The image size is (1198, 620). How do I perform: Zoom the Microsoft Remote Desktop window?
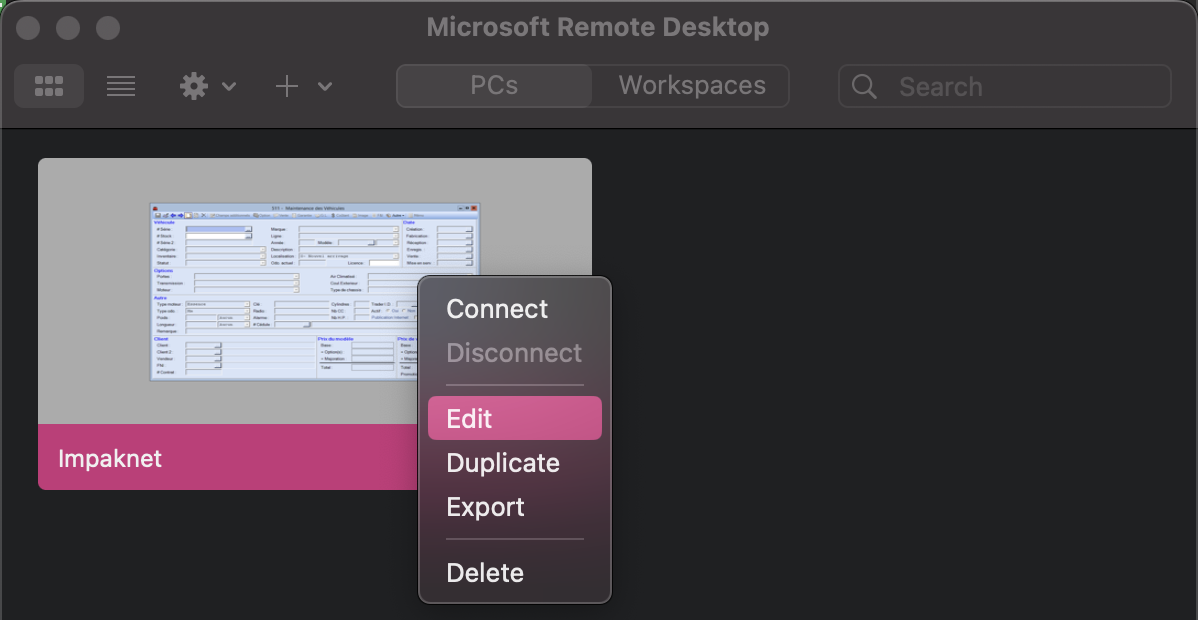pos(108,28)
